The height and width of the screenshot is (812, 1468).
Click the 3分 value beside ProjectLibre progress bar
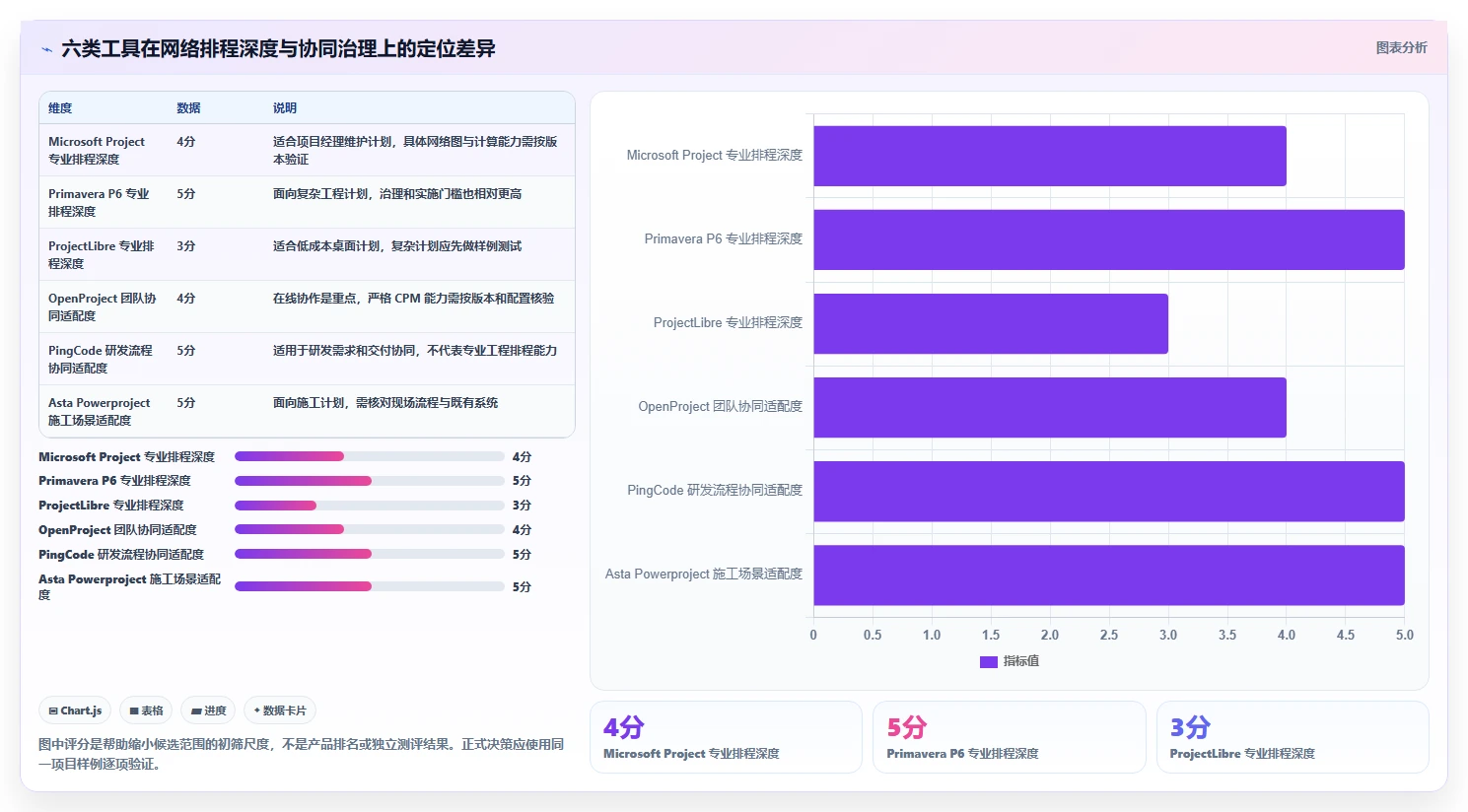(522, 506)
